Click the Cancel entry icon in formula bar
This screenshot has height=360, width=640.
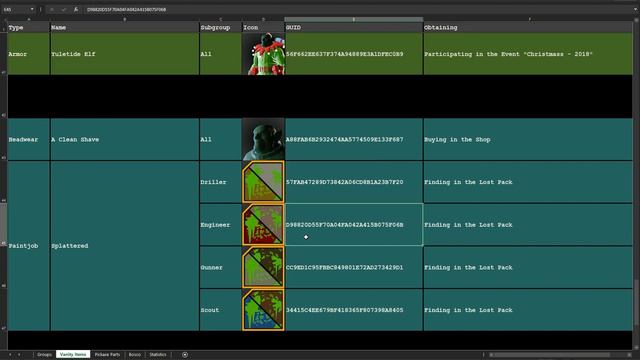(x=52, y=9)
